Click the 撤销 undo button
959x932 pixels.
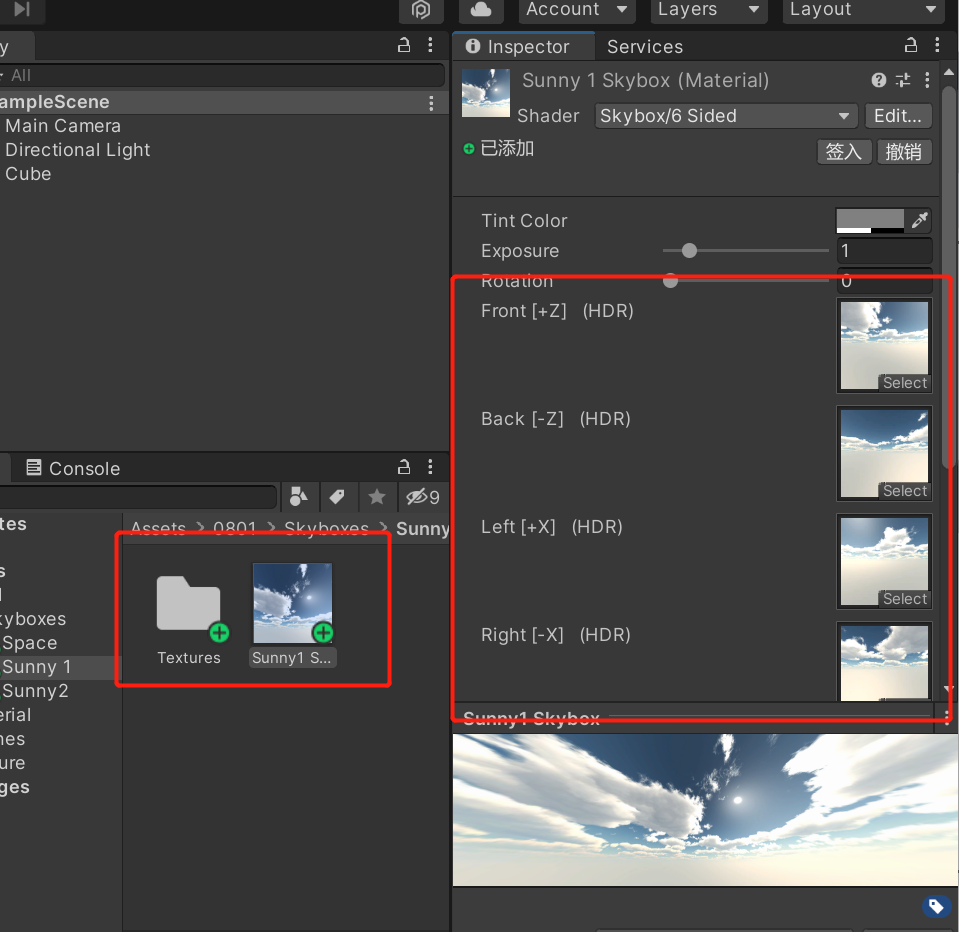[904, 151]
